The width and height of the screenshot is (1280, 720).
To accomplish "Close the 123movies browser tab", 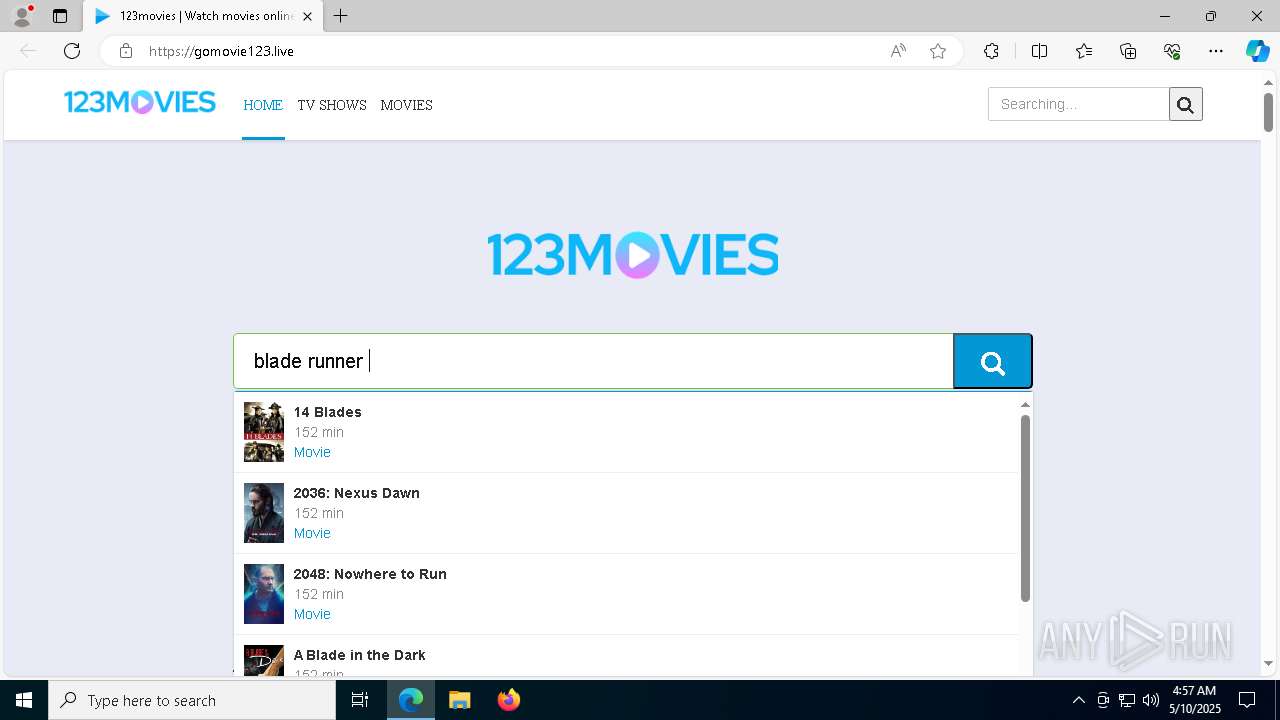I will coord(307,16).
